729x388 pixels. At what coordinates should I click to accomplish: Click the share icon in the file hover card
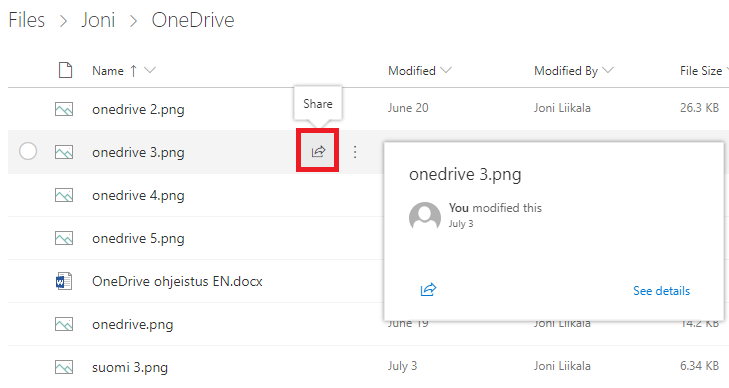(x=428, y=290)
